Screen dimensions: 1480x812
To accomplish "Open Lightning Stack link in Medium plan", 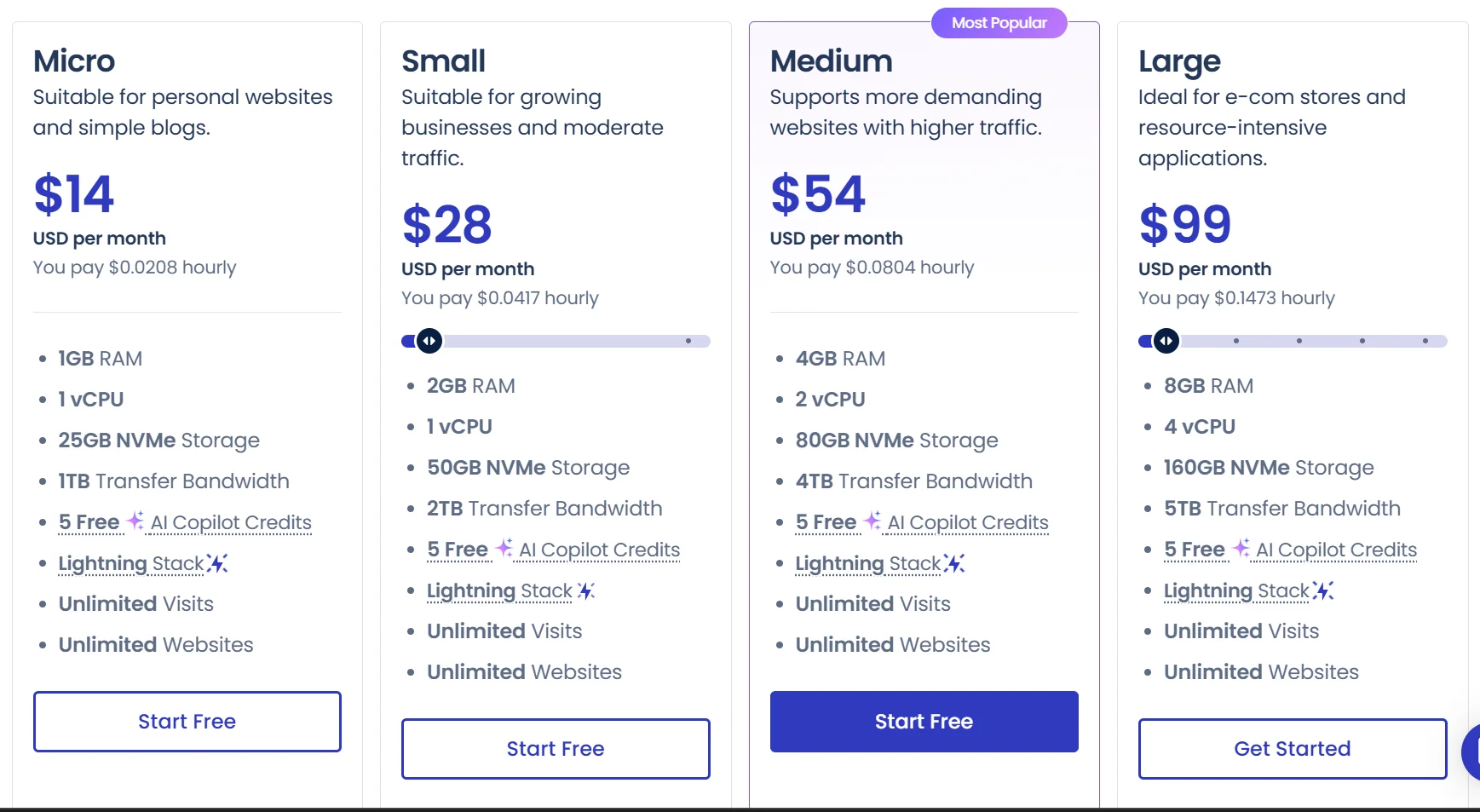I will coord(867,563).
